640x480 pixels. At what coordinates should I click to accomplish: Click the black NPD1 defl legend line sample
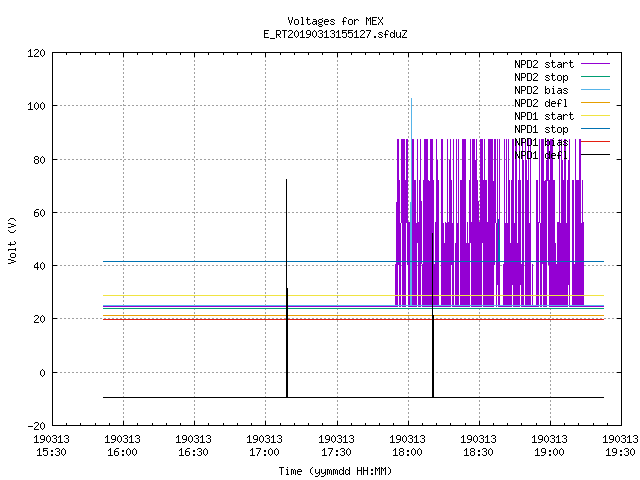(595, 155)
